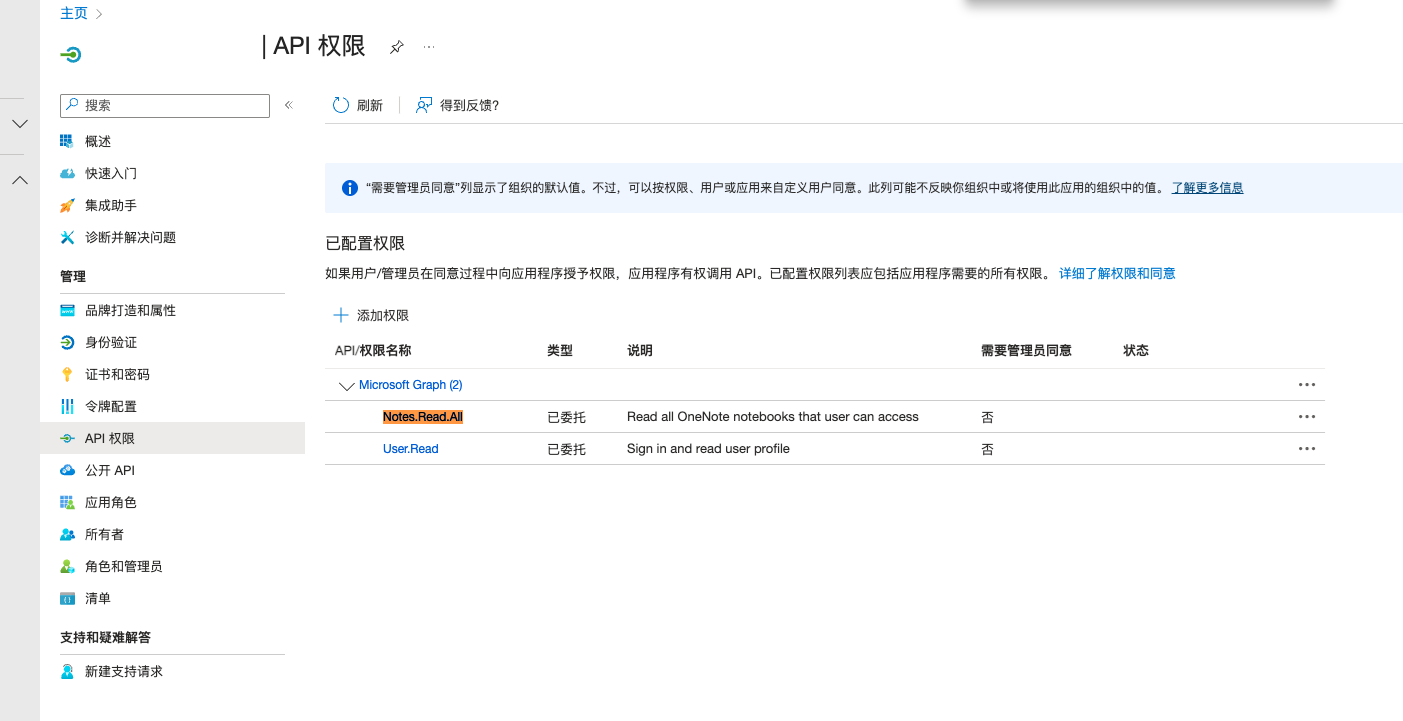Click the 公开 API cloud icon
Screen dimensions: 1403x721
pyautogui.click(x=67, y=470)
